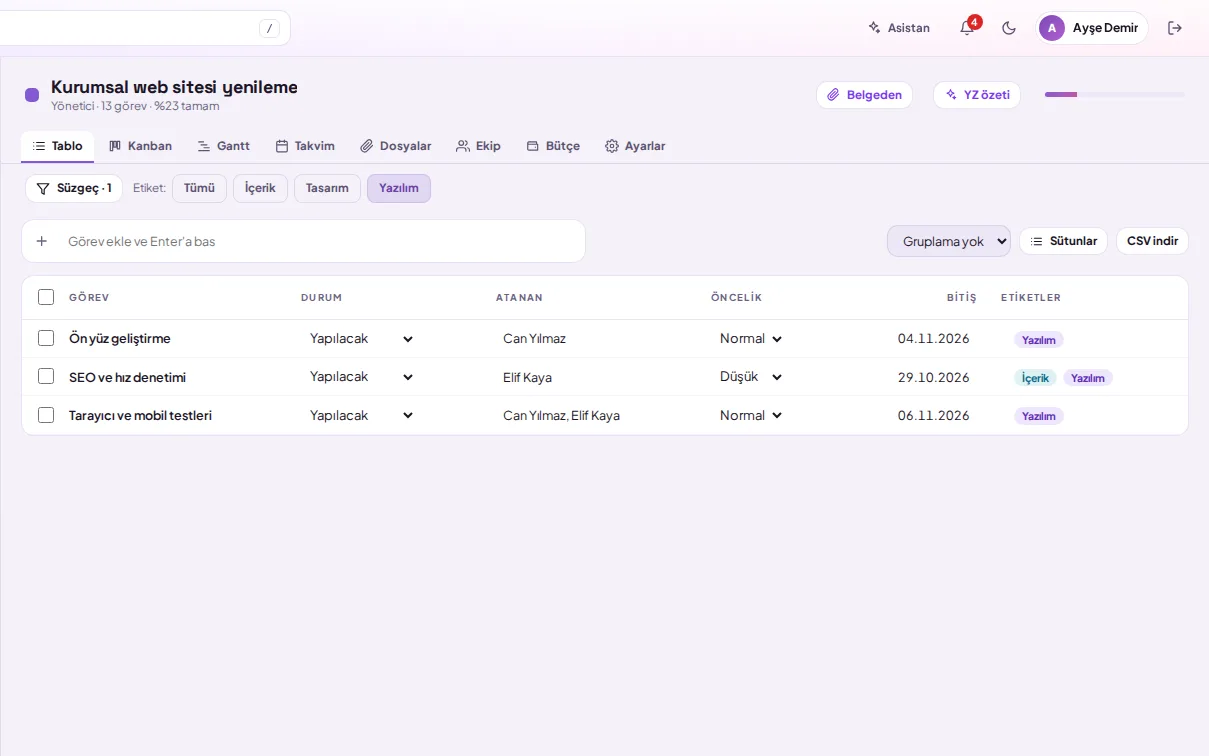The height and width of the screenshot is (756, 1209).
Task: Open the Asistan sparkle assistant
Action: [899, 28]
